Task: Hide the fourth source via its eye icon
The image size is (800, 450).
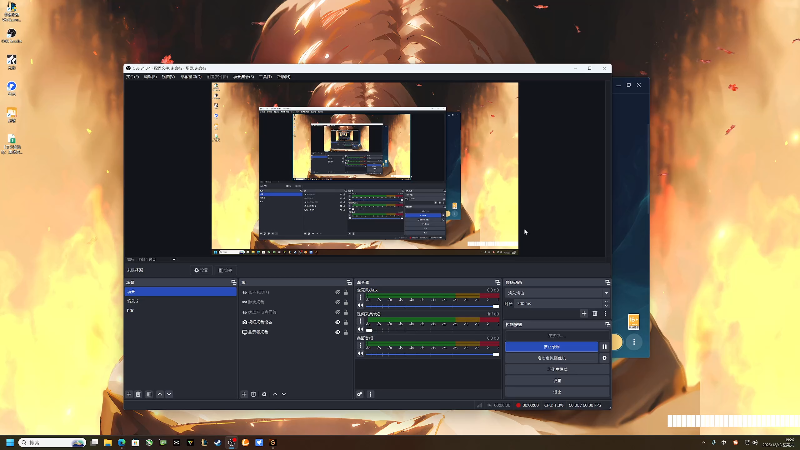Action: [x=337, y=322]
